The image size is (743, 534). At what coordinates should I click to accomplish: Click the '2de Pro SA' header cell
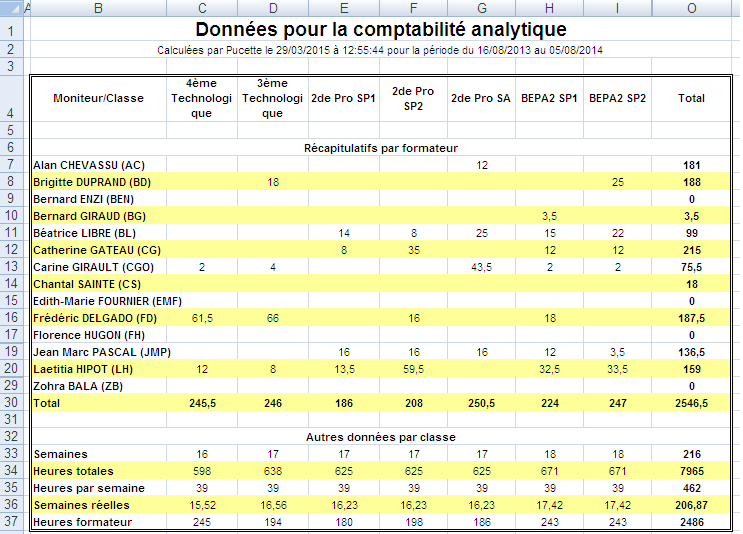coord(481,98)
